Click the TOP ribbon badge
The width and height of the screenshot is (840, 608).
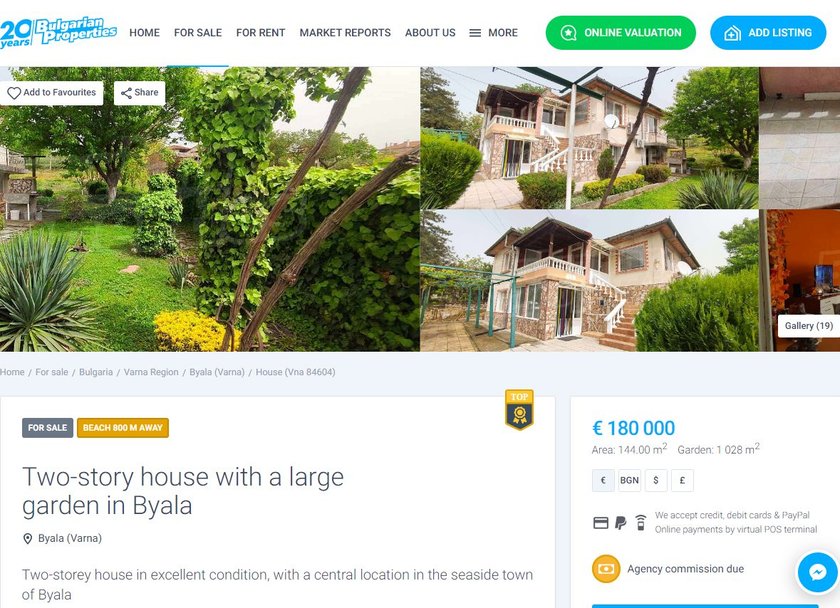pyautogui.click(x=519, y=409)
